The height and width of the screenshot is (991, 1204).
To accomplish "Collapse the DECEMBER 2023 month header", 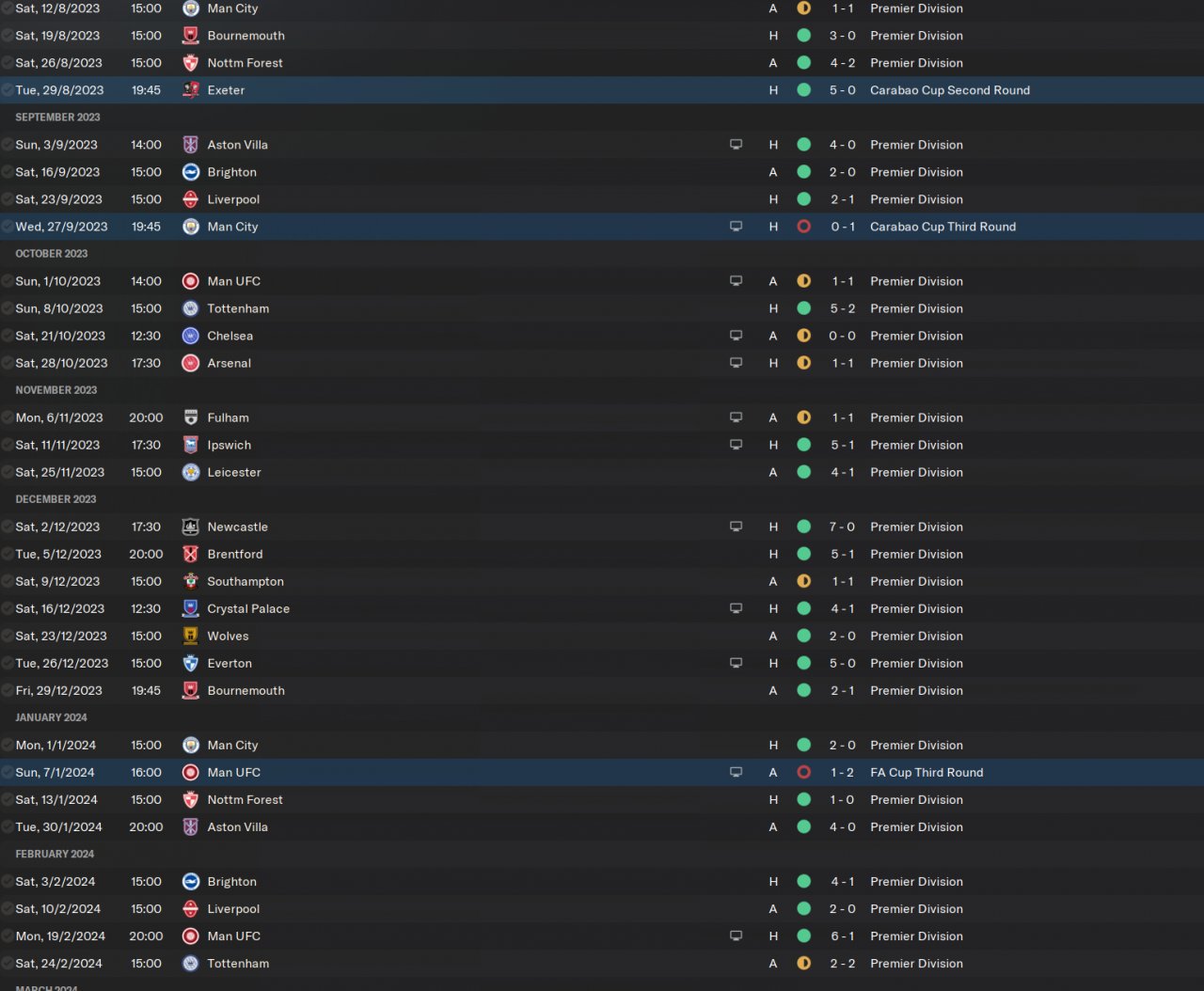I will (55, 499).
